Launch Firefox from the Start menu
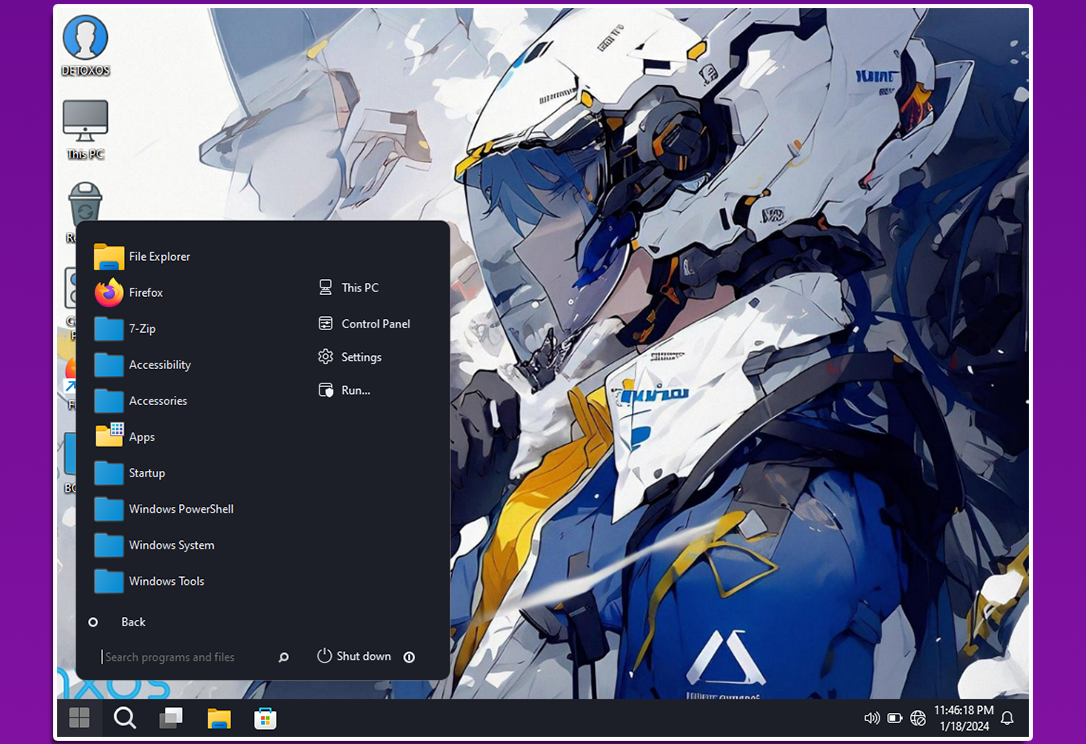 click(145, 293)
